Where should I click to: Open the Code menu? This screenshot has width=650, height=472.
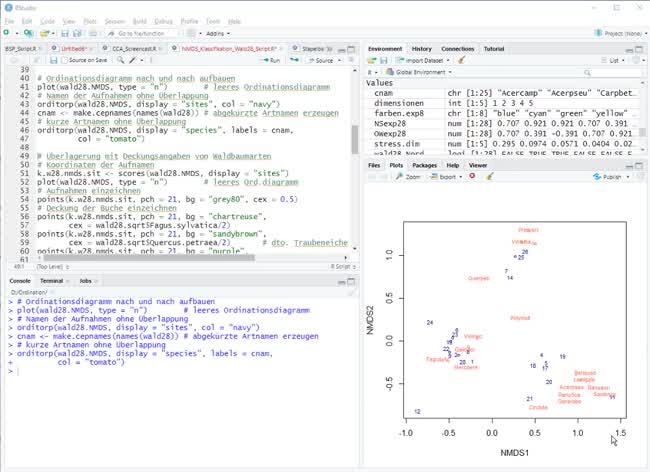click(x=47, y=21)
